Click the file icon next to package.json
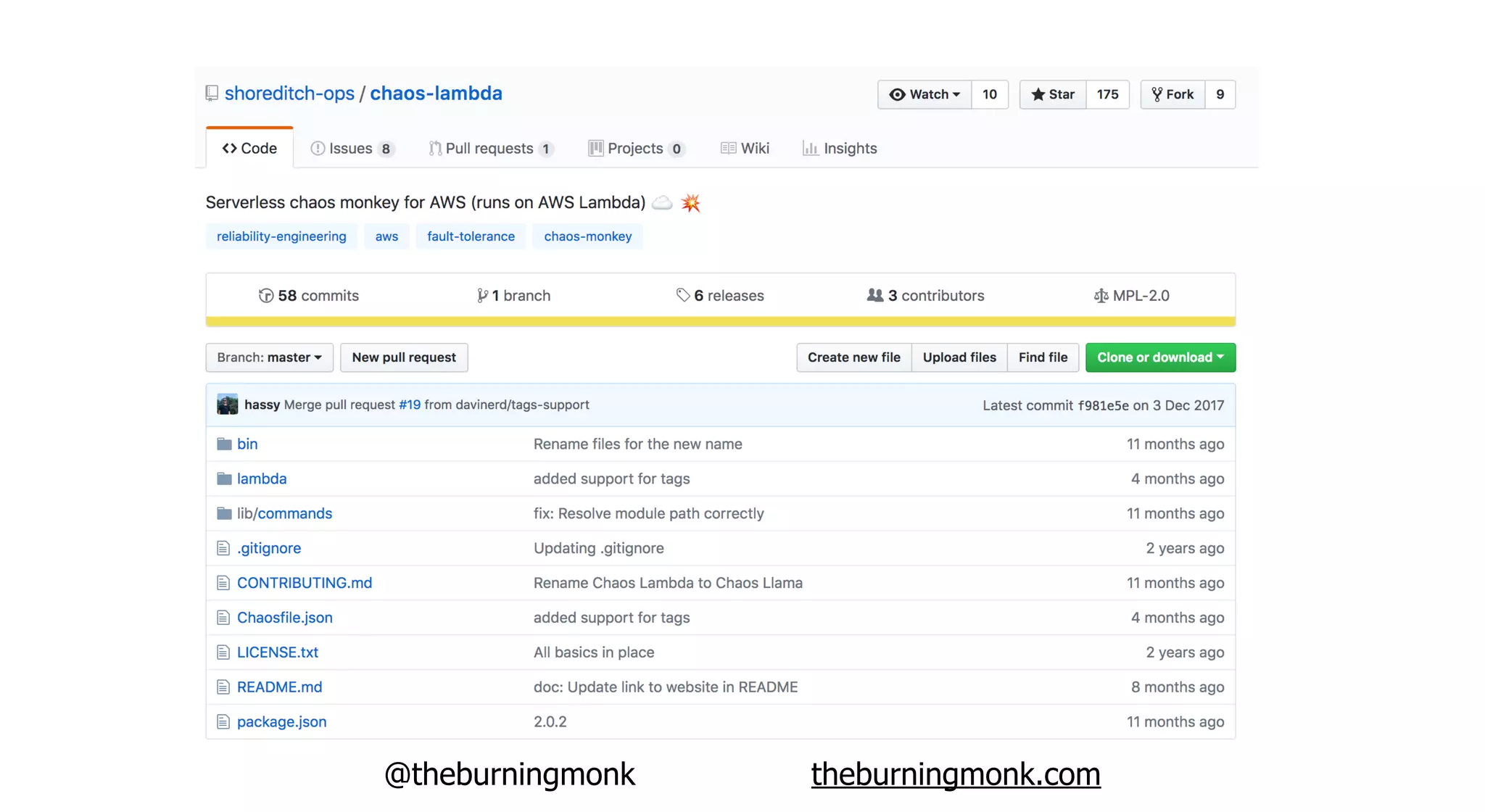This screenshot has width=1485, height=812. pyautogui.click(x=223, y=722)
